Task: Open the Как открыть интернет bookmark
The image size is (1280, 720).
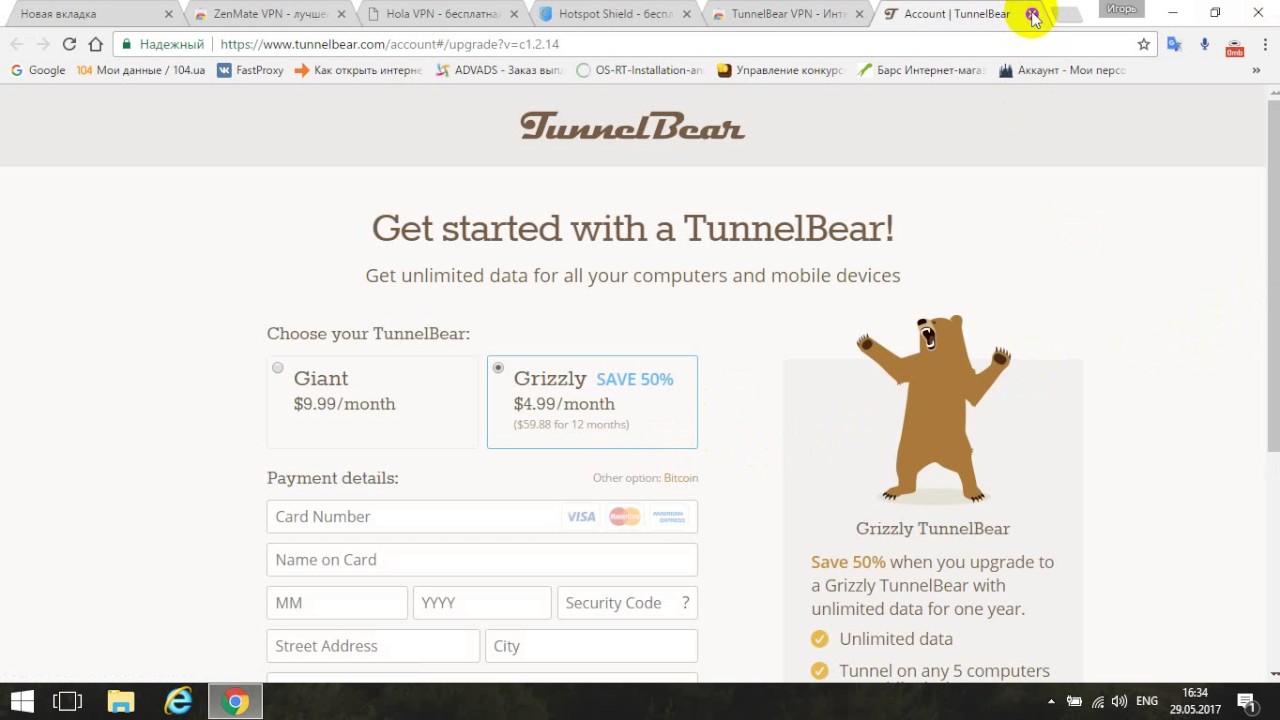Action: click(359, 70)
